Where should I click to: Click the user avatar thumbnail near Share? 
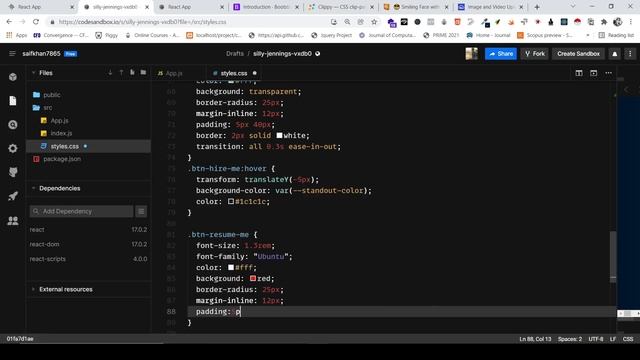click(471, 53)
